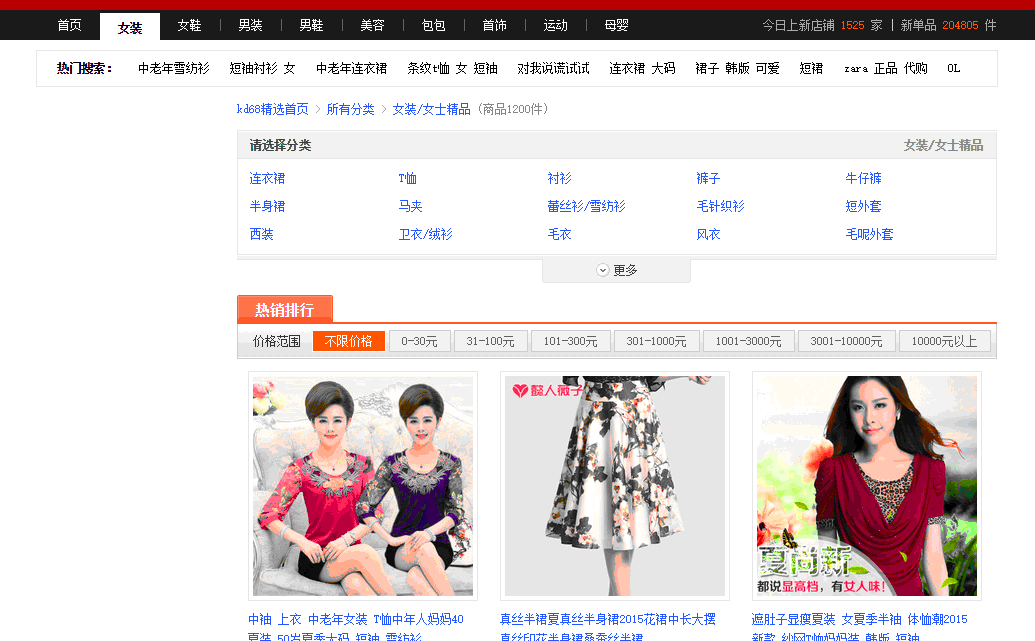1035x641 pixels.
Task: Pick the 10000元以上 price filter
Action: (944, 341)
